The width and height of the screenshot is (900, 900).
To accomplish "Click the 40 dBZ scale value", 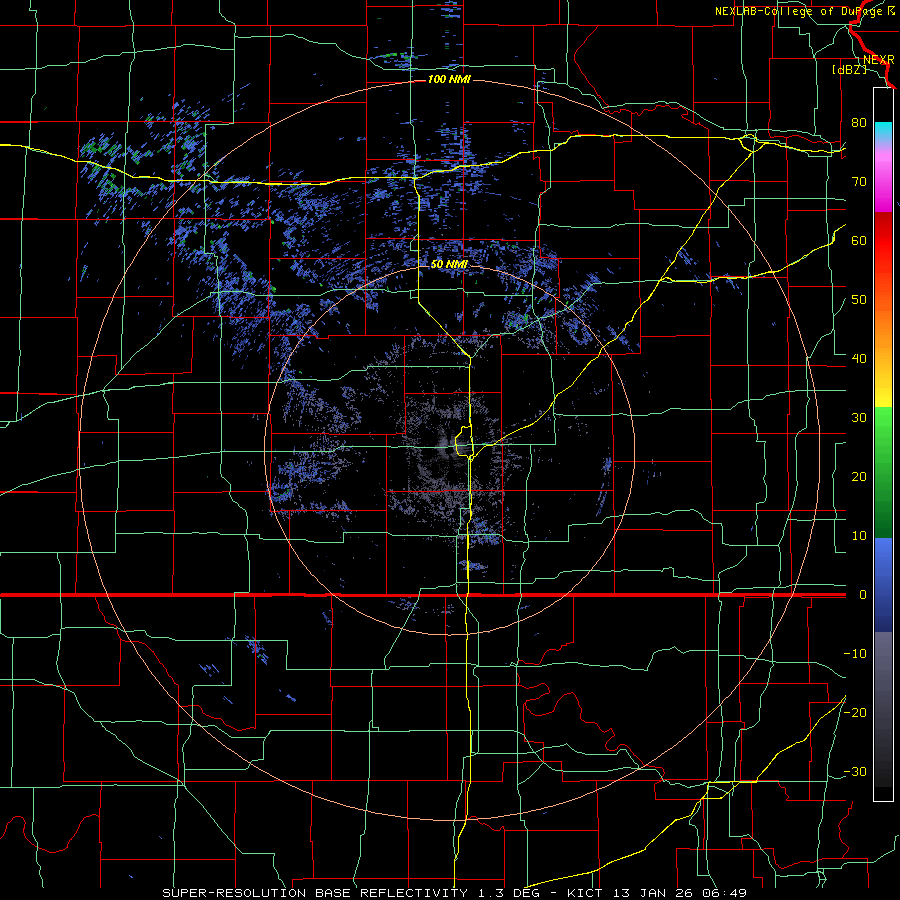I will click(859, 358).
